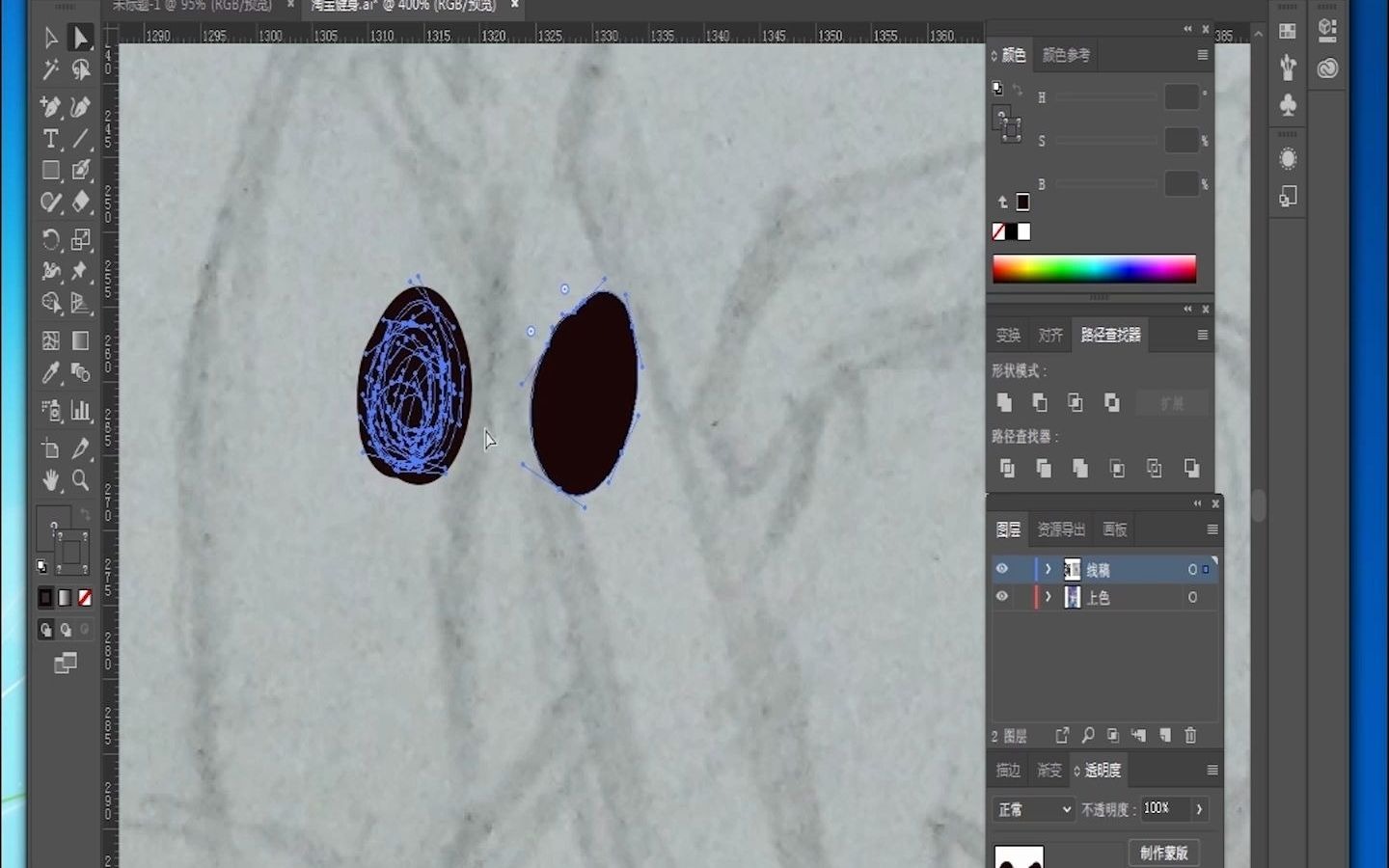Select the Eraser tool
The width and height of the screenshot is (1389, 868).
click(x=80, y=203)
